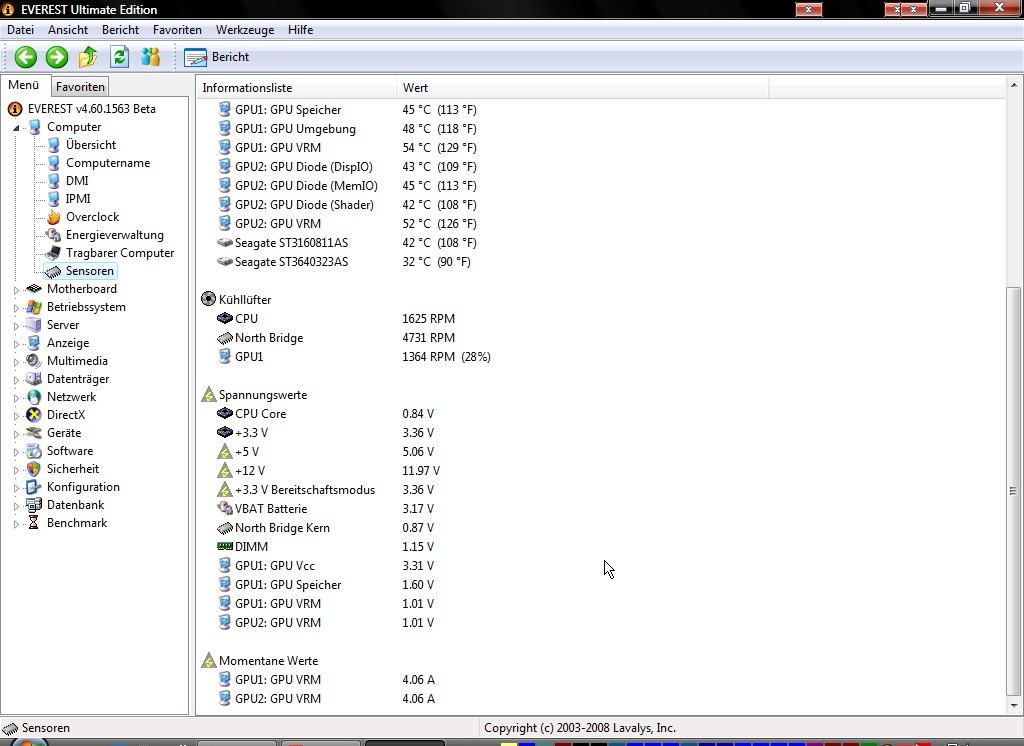The image size is (1024, 746).
Task: Click the North Bridge fan chip icon
Action: (x=225, y=338)
